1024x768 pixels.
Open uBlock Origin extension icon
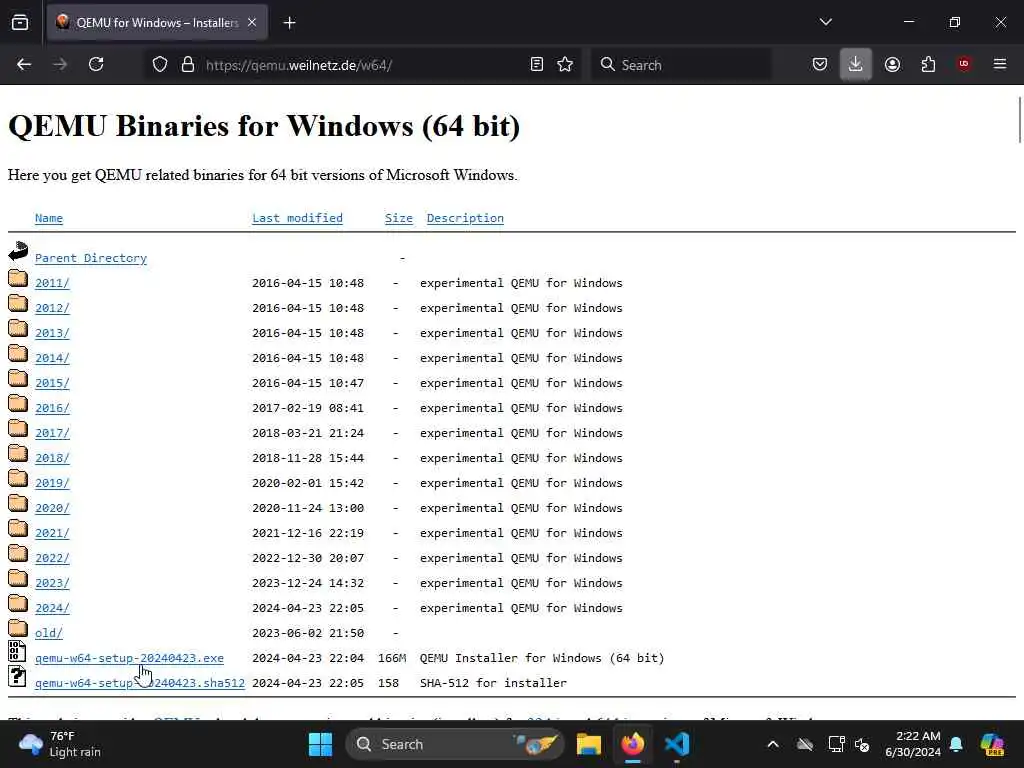[x=964, y=64]
